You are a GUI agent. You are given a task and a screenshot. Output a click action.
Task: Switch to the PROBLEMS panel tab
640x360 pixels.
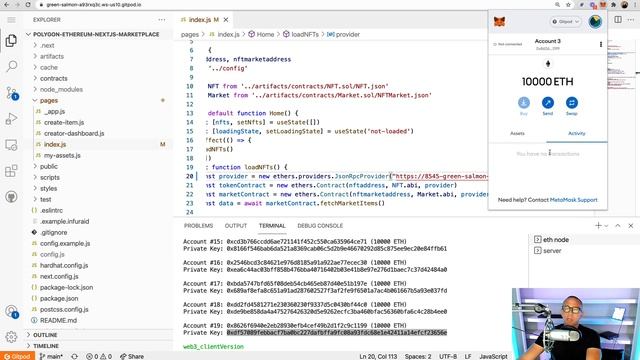(198, 226)
